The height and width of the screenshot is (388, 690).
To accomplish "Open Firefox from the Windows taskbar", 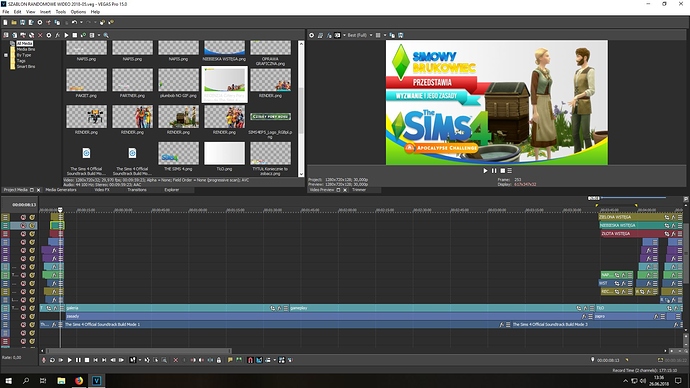I will pos(79,381).
